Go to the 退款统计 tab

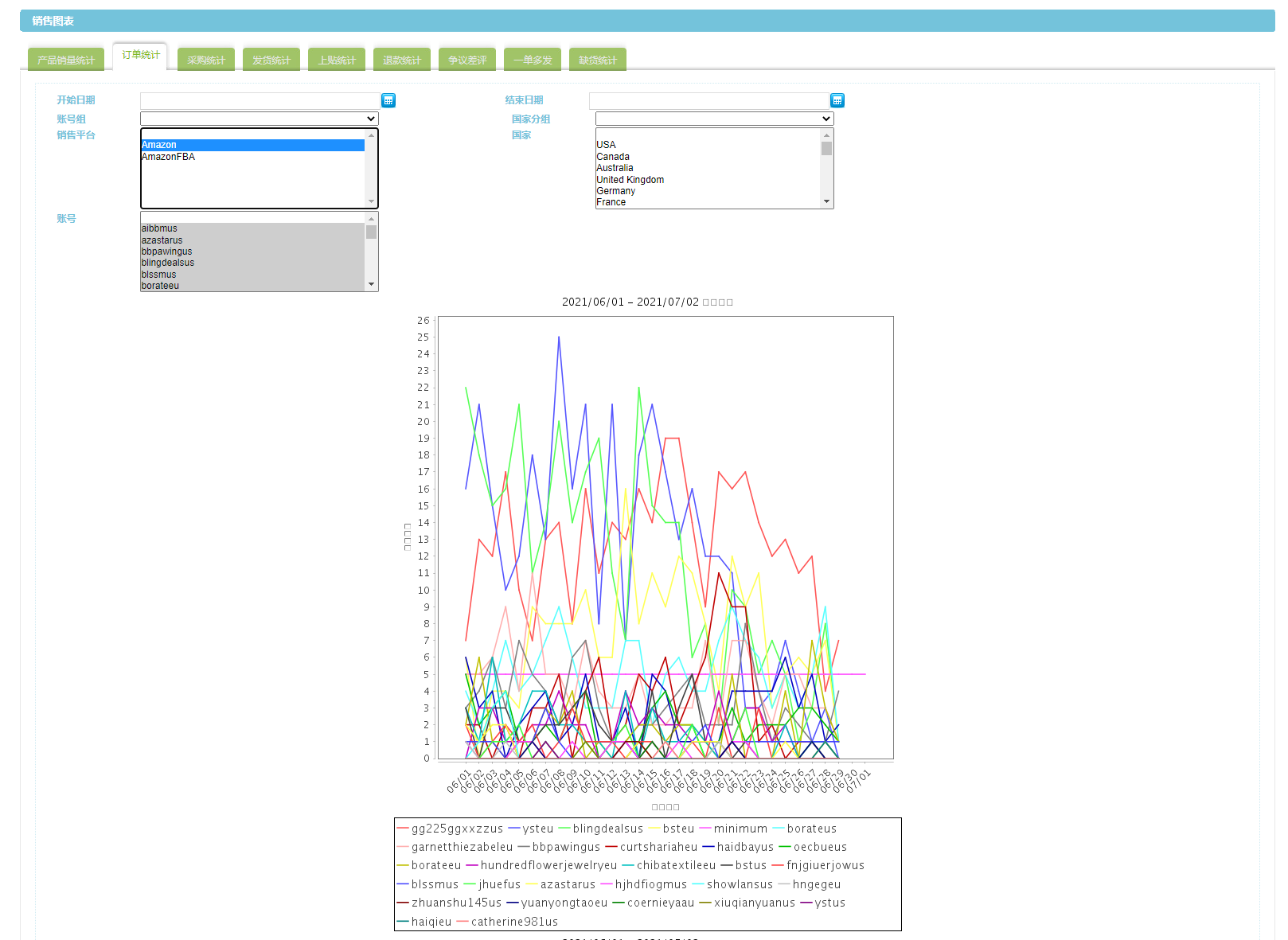click(402, 60)
